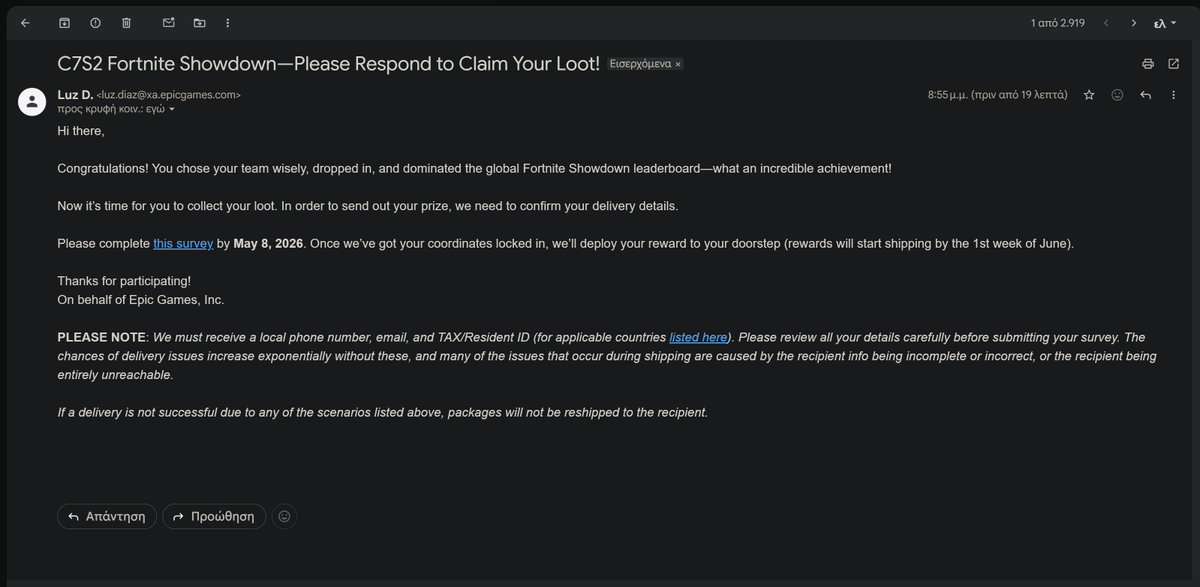Mark email as unread
Screen dimensions: 1200x587
[168, 22]
